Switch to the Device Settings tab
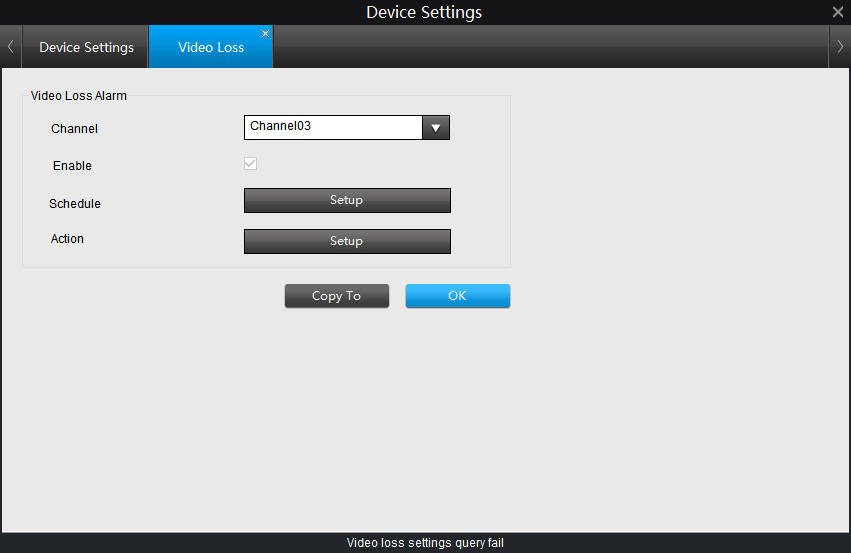Image resolution: width=851 pixels, height=553 pixels. point(86,47)
